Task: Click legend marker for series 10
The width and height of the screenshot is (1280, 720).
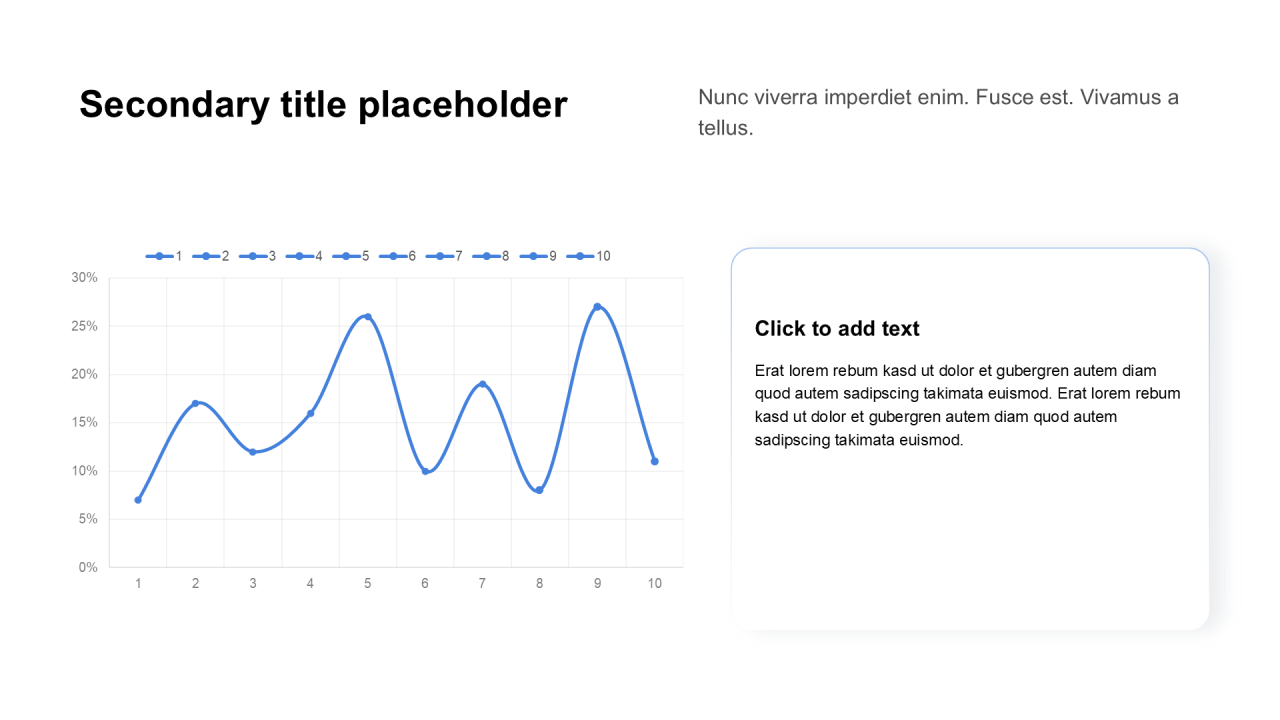Action: point(580,256)
